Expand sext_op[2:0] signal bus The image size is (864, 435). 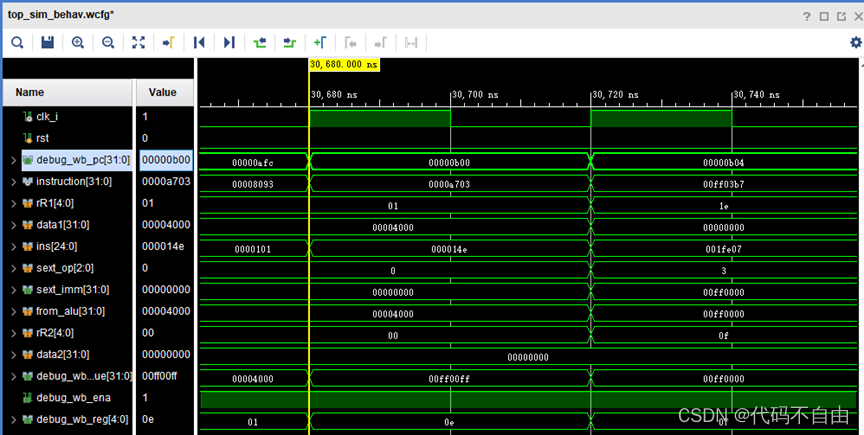[13, 268]
